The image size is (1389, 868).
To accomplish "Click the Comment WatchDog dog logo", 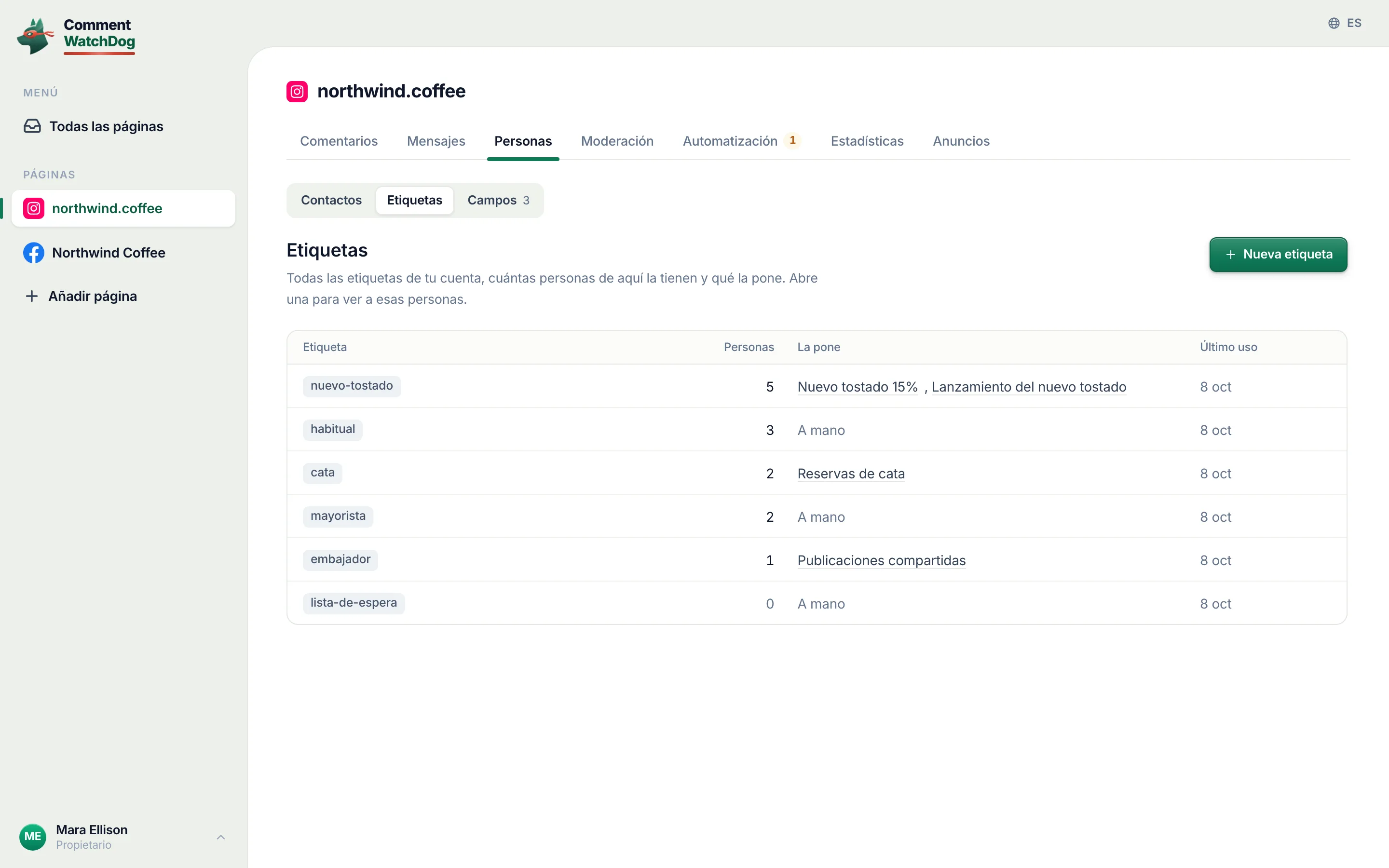I will pyautogui.click(x=35, y=36).
